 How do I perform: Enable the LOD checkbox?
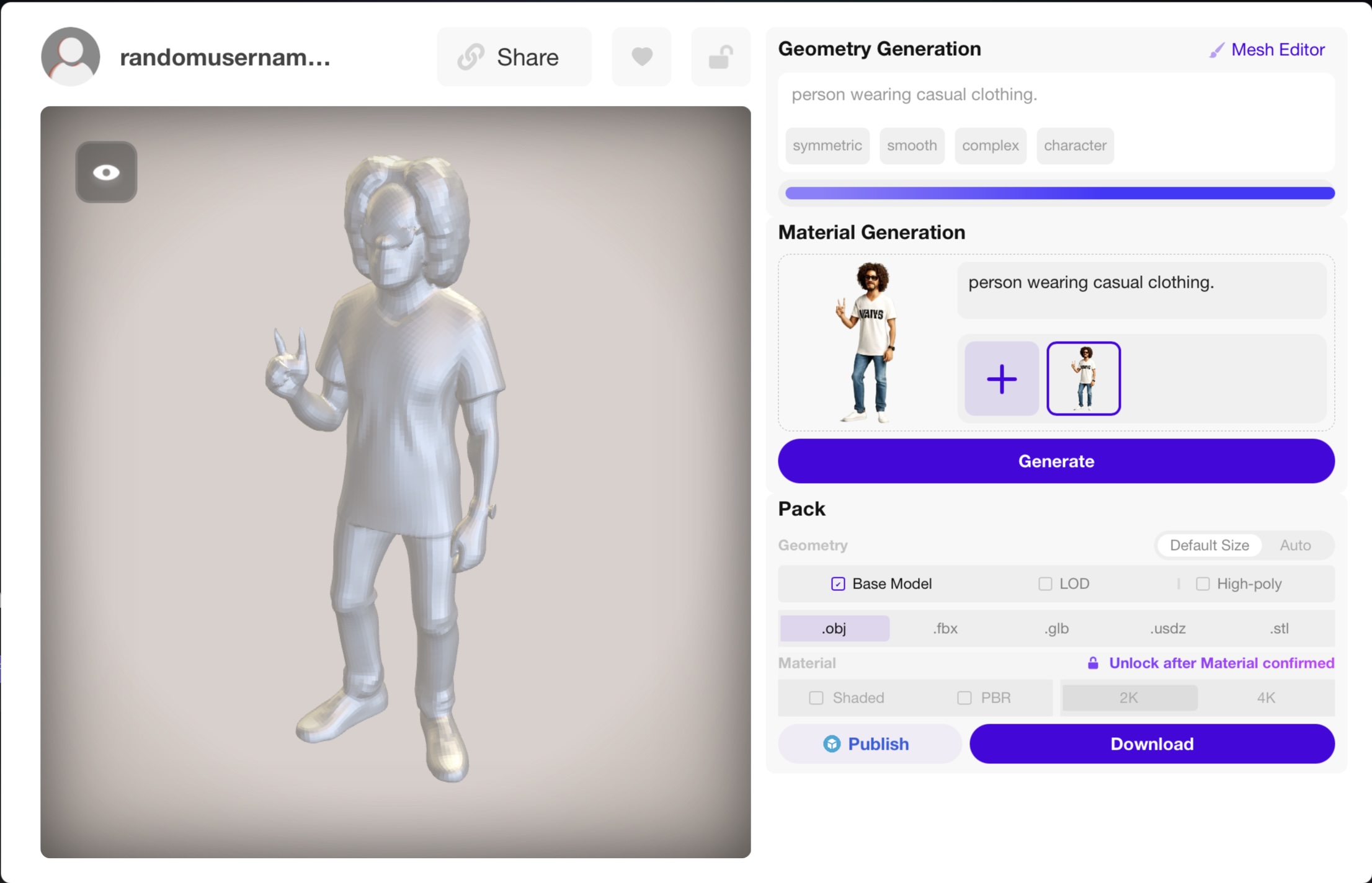click(1045, 583)
